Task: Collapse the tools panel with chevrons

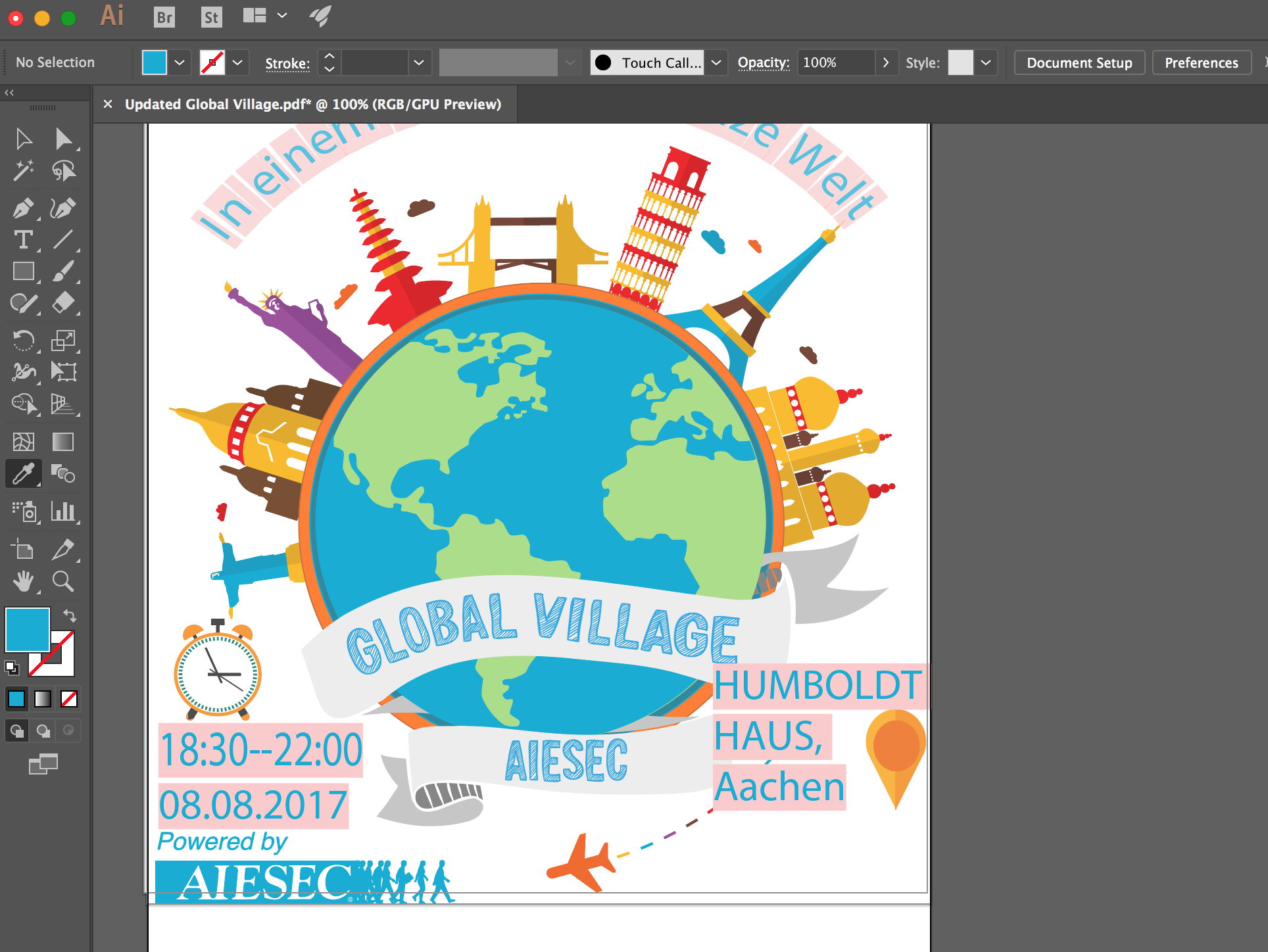Action: click(9, 93)
